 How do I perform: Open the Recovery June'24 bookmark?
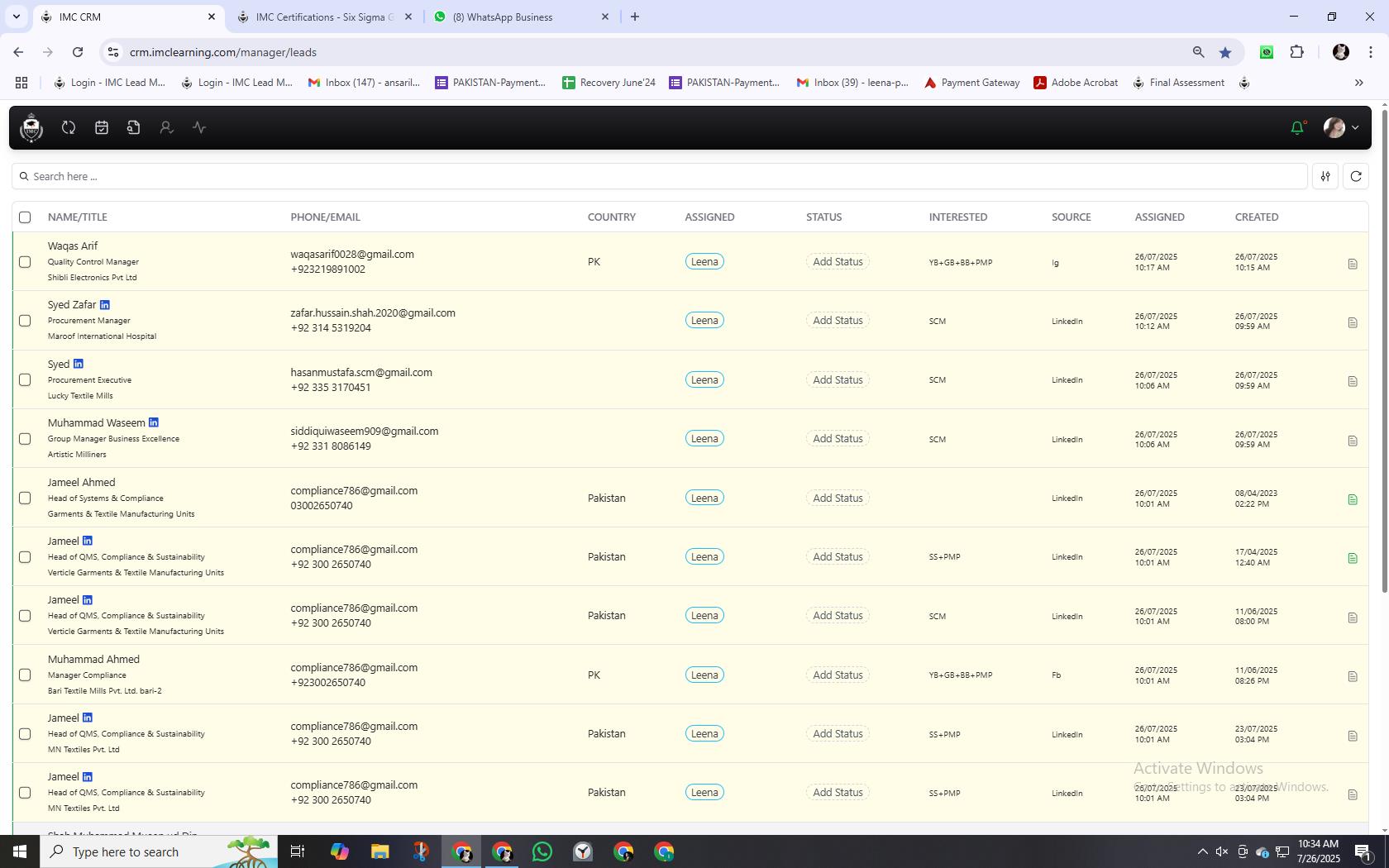pos(609,83)
